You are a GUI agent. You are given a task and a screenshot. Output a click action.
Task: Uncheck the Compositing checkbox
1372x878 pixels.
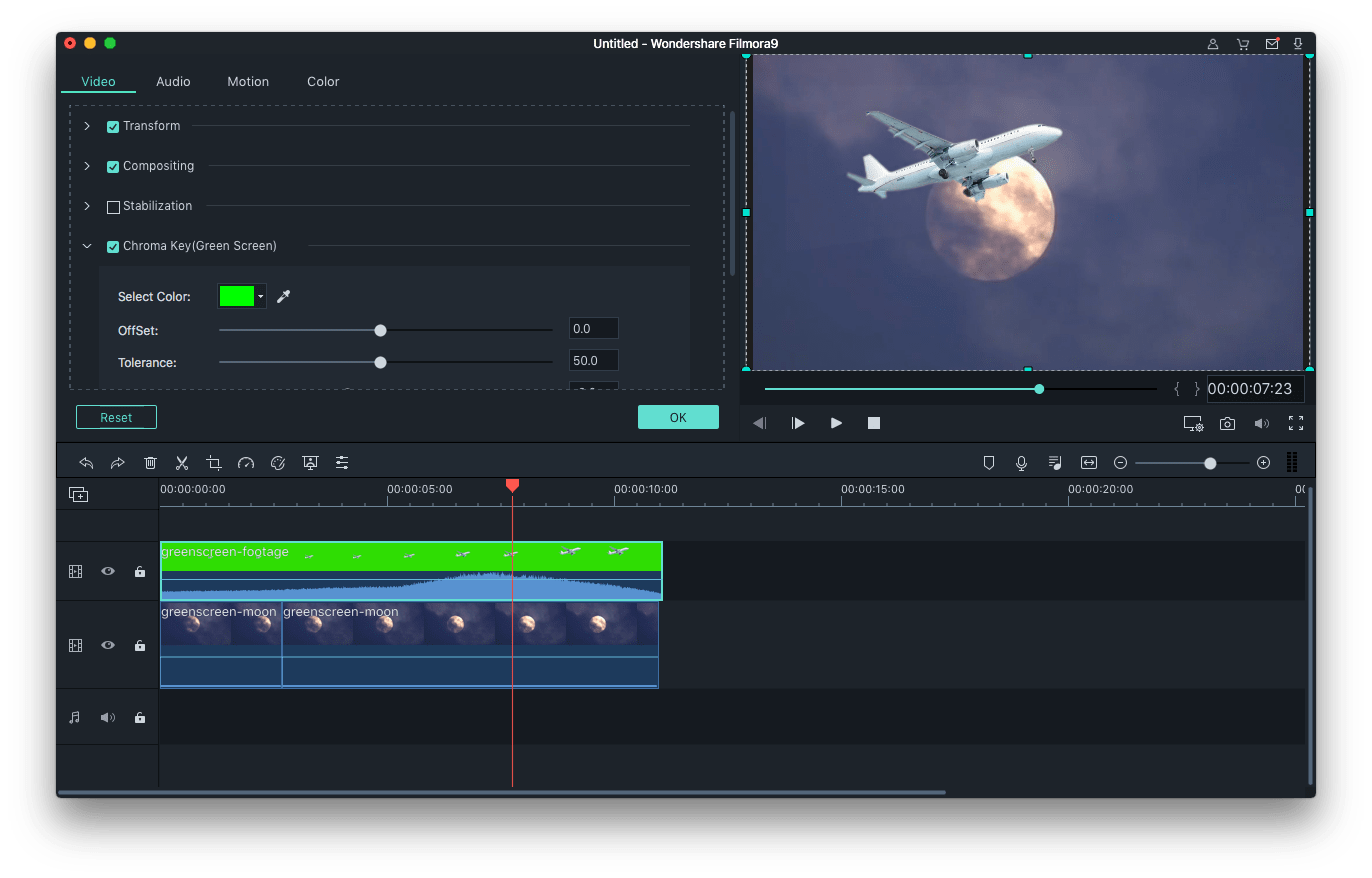point(113,166)
